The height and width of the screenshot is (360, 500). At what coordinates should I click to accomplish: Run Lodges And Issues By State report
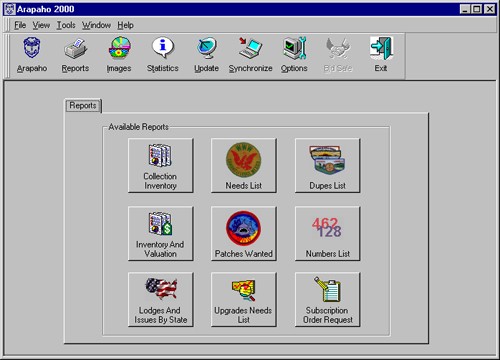tap(160, 299)
